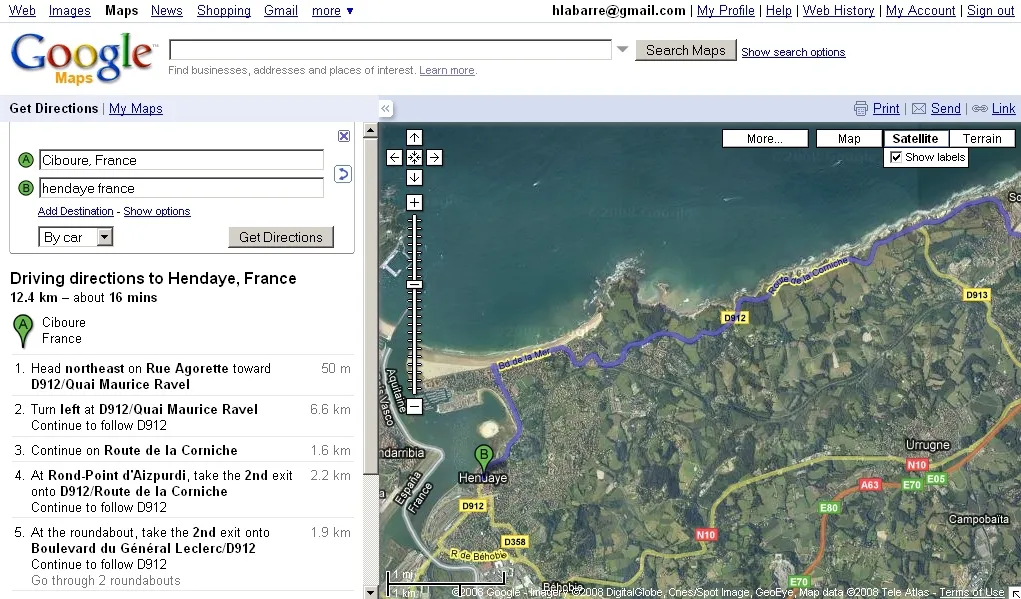This screenshot has height=599, width=1021.
Task: Click the large A pin by Ciboure France
Action: coord(23,331)
